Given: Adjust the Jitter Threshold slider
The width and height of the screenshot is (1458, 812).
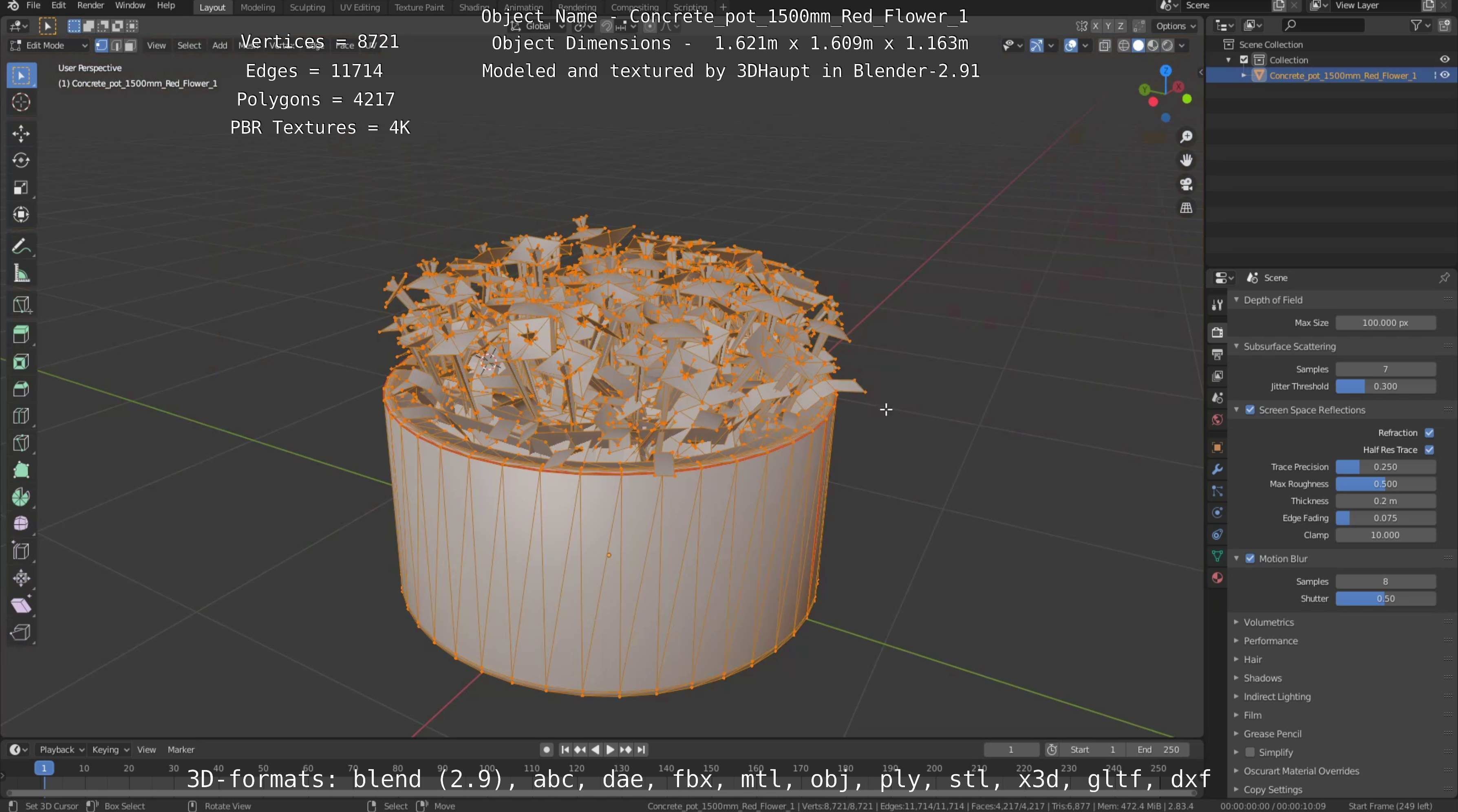Looking at the screenshot, I should tap(1385, 387).
